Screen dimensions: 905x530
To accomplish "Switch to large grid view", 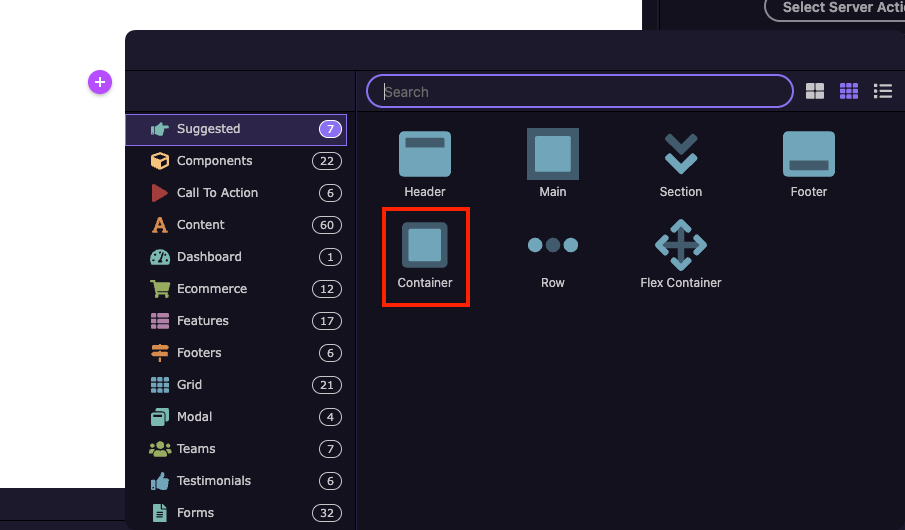I will point(815,91).
